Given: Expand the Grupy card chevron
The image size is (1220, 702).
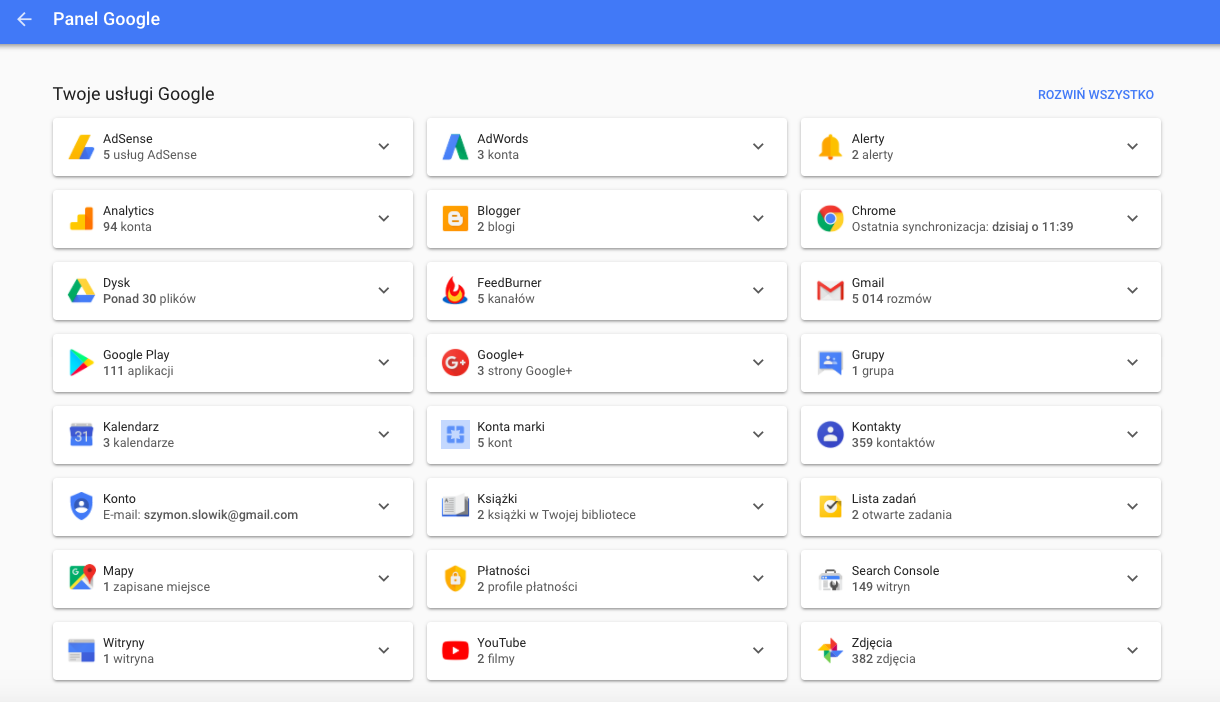Looking at the screenshot, I should pos(1133,363).
